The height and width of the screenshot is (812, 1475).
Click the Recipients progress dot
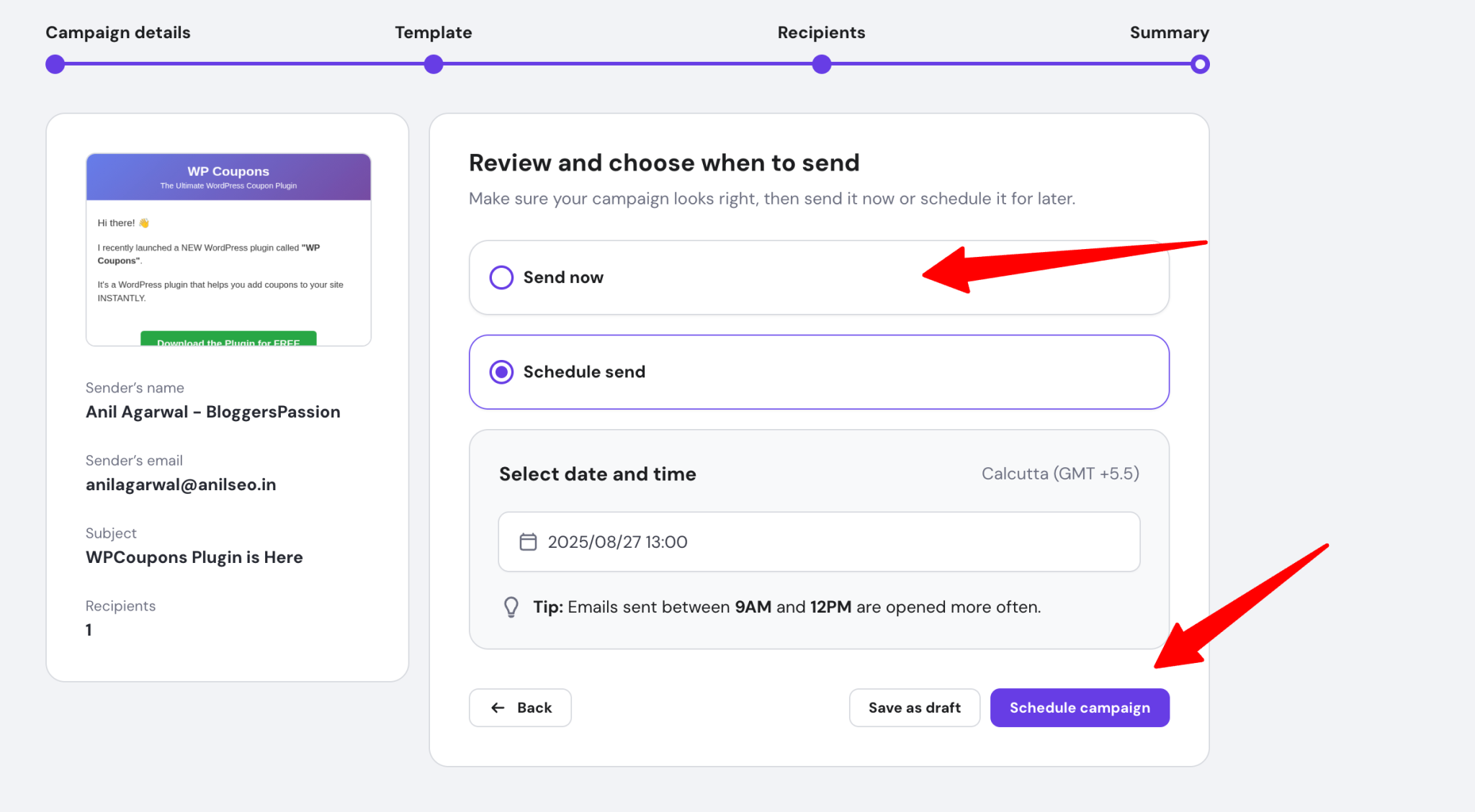(x=822, y=64)
